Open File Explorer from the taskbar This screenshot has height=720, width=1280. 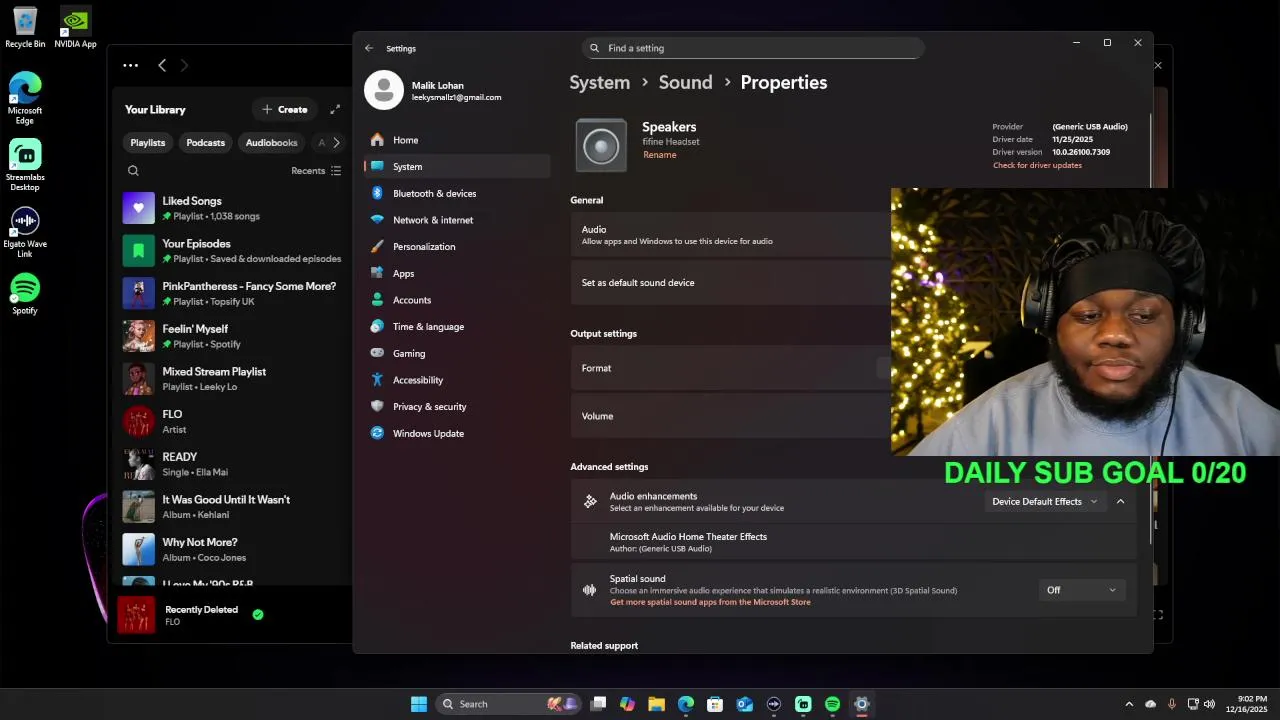click(656, 704)
